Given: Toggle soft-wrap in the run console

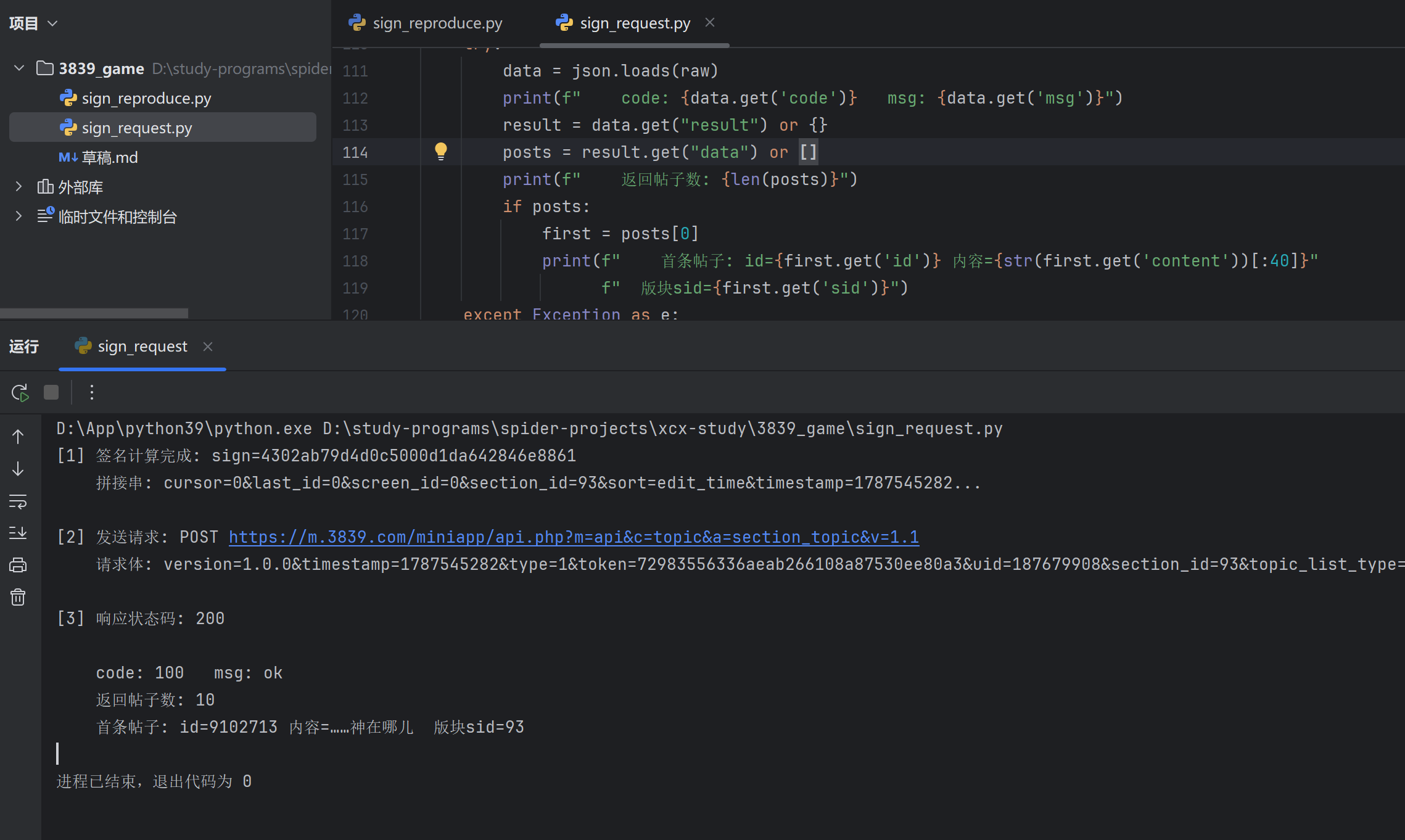Looking at the screenshot, I should [18, 501].
